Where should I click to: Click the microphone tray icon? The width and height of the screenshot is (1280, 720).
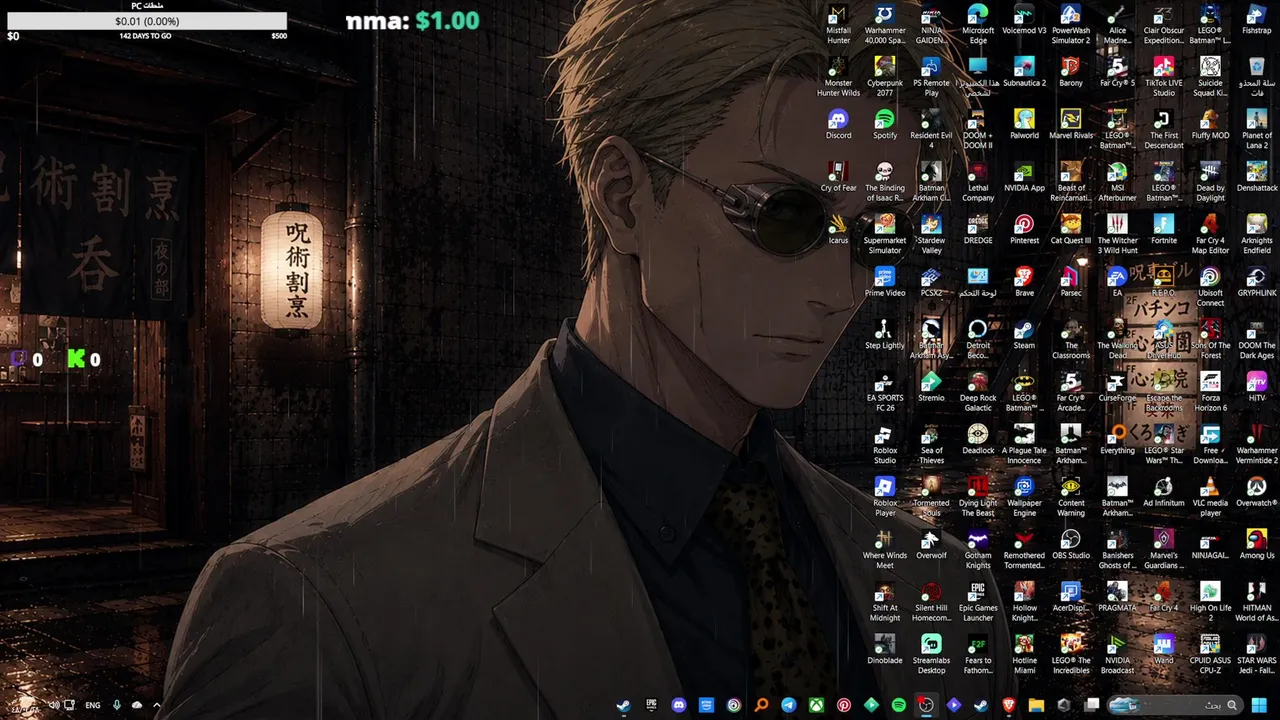point(117,705)
